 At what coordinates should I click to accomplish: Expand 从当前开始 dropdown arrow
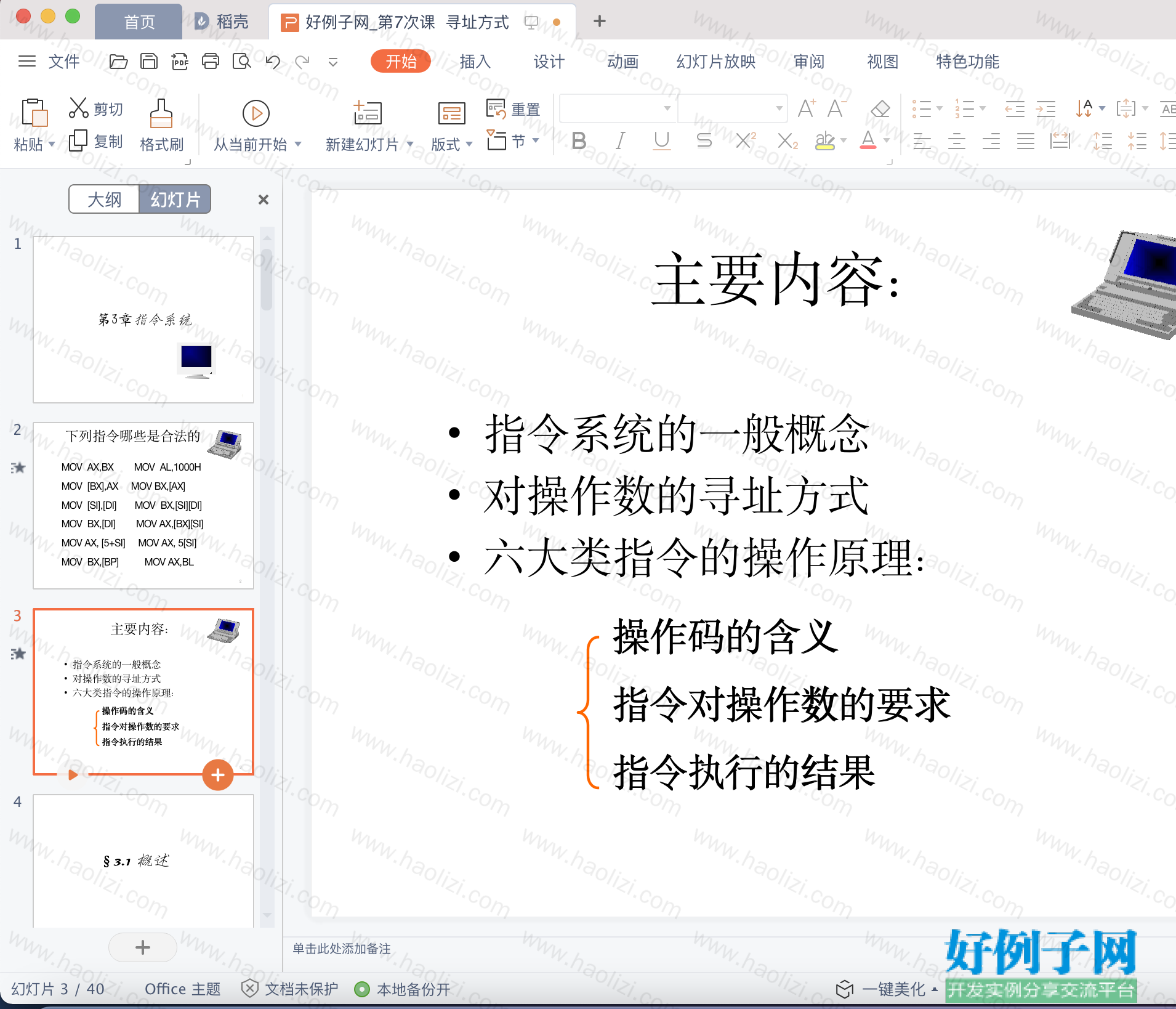pyautogui.click(x=298, y=144)
